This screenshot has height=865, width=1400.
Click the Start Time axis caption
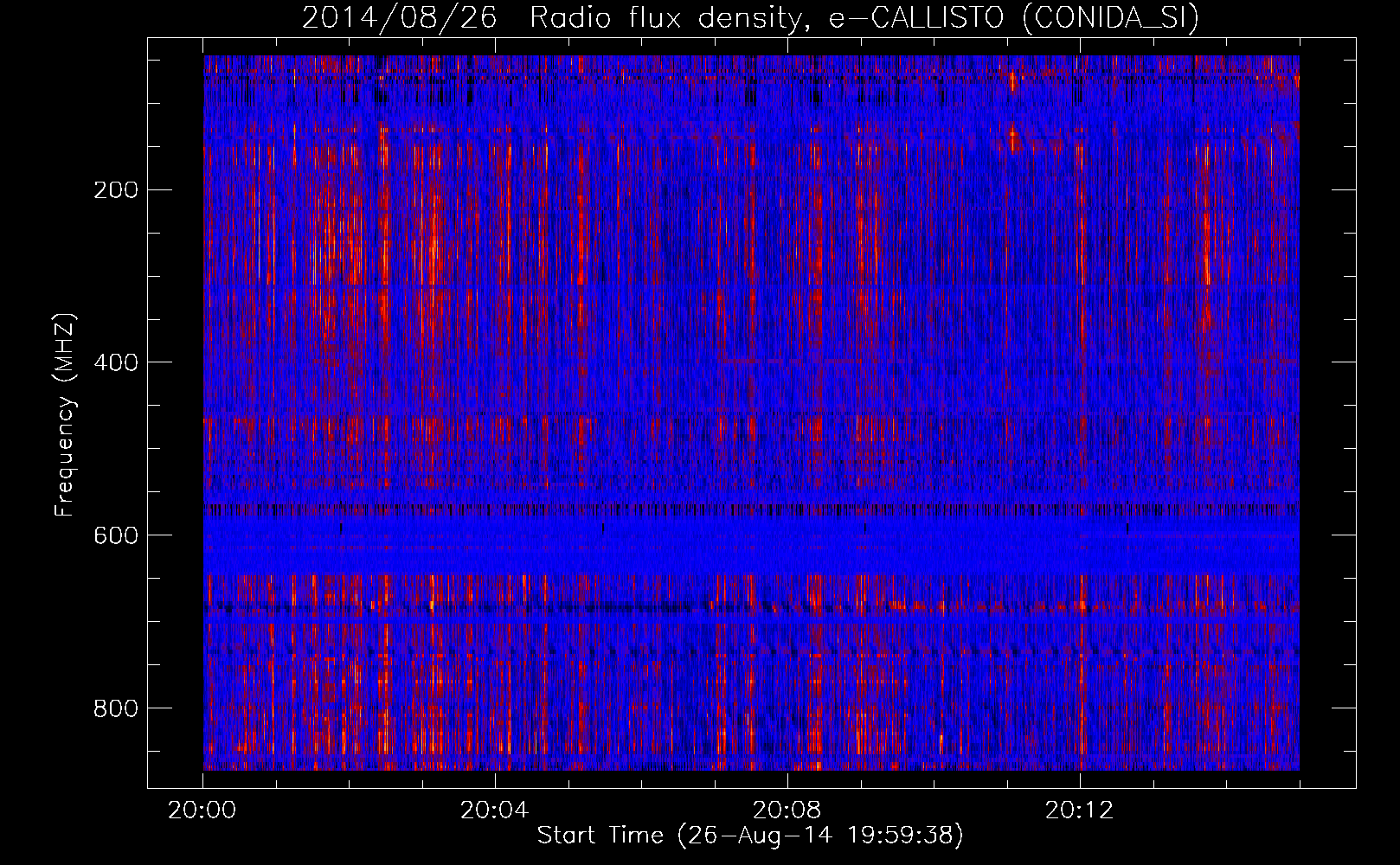coord(750,836)
